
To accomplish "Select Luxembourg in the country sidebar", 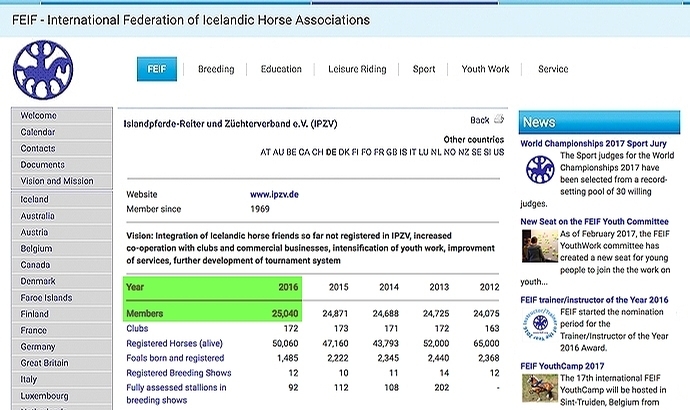I will click(62, 396).
